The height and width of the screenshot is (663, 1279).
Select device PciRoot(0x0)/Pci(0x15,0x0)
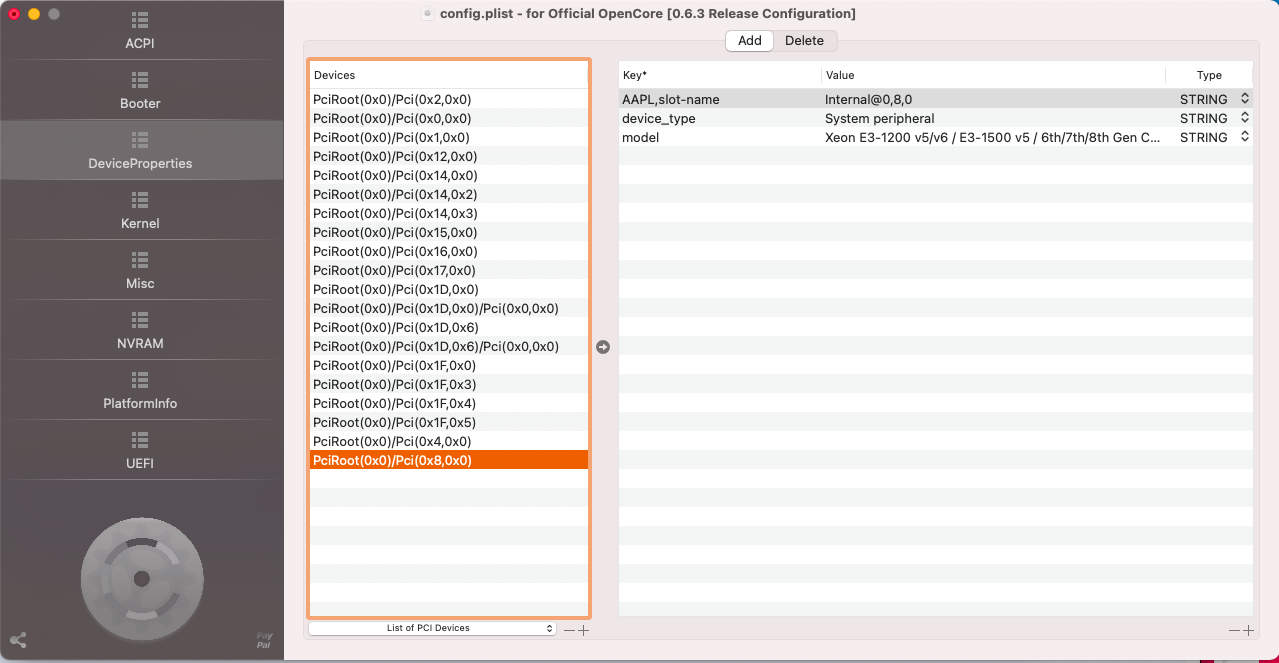click(x=449, y=232)
